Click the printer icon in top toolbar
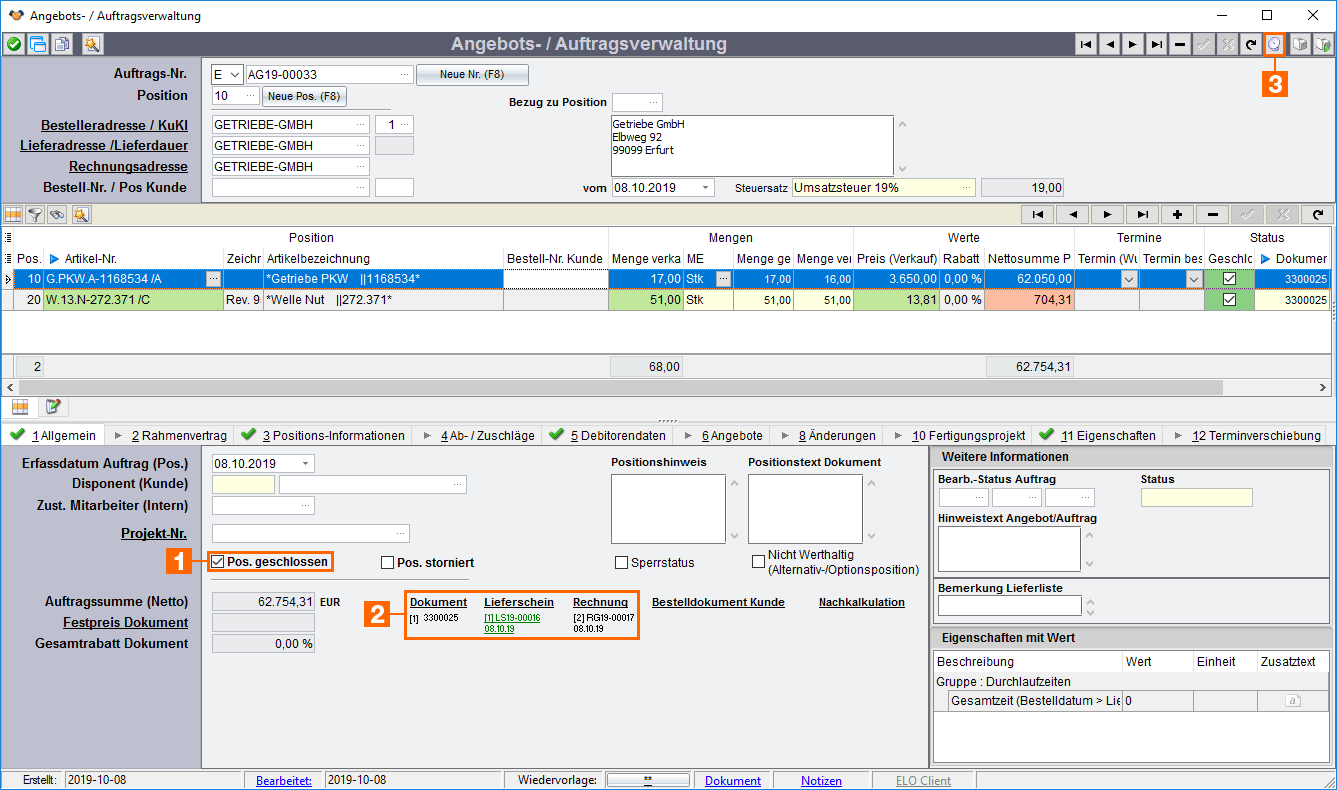This screenshot has height=790, width=1337. [x=1300, y=44]
